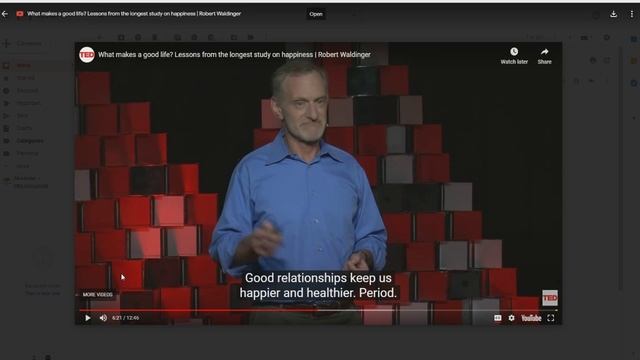The width and height of the screenshot is (640, 360).
Task: Share the video with the Share arrow
Action: [x=544, y=56]
